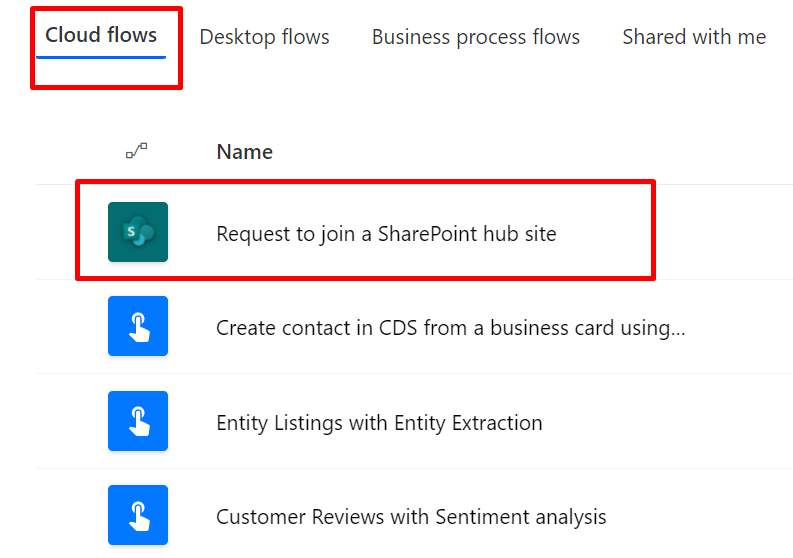Screen dimensions: 793x558
Task: Select the Business process flows tab
Action: pyautogui.click(x=475, y=38)
